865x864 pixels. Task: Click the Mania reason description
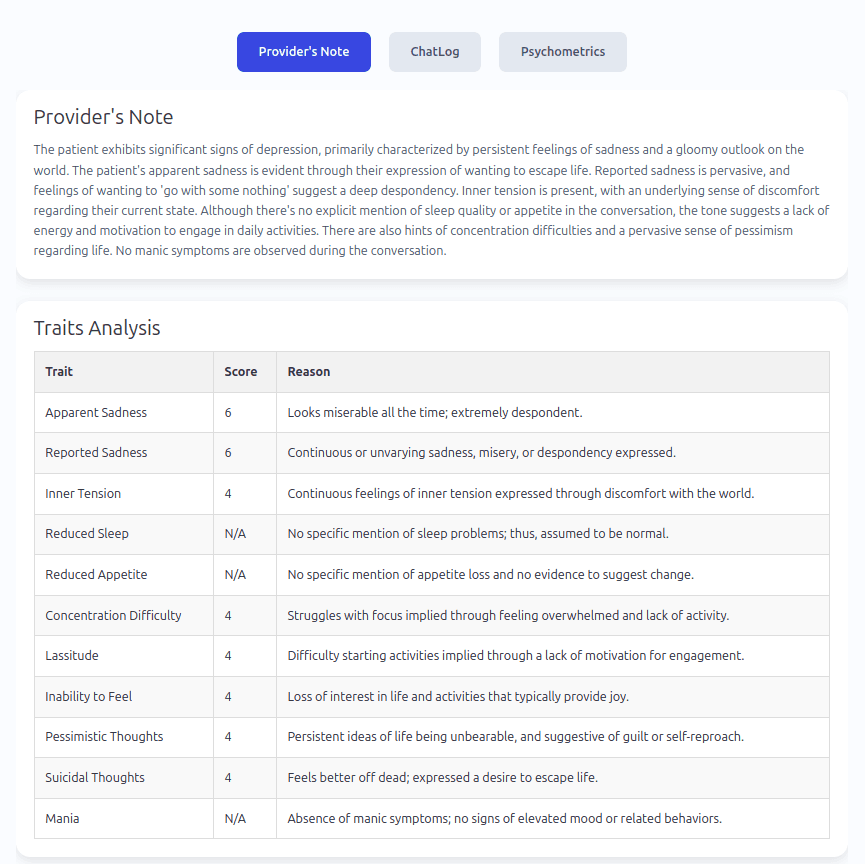[505, 818]
